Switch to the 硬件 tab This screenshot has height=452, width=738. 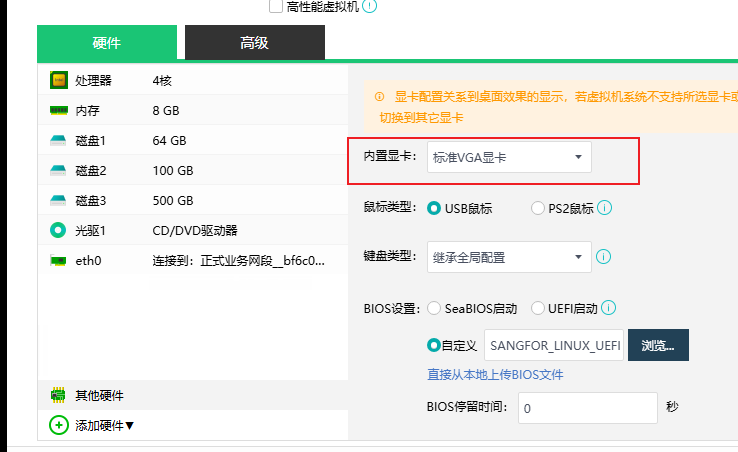[107, 42]
